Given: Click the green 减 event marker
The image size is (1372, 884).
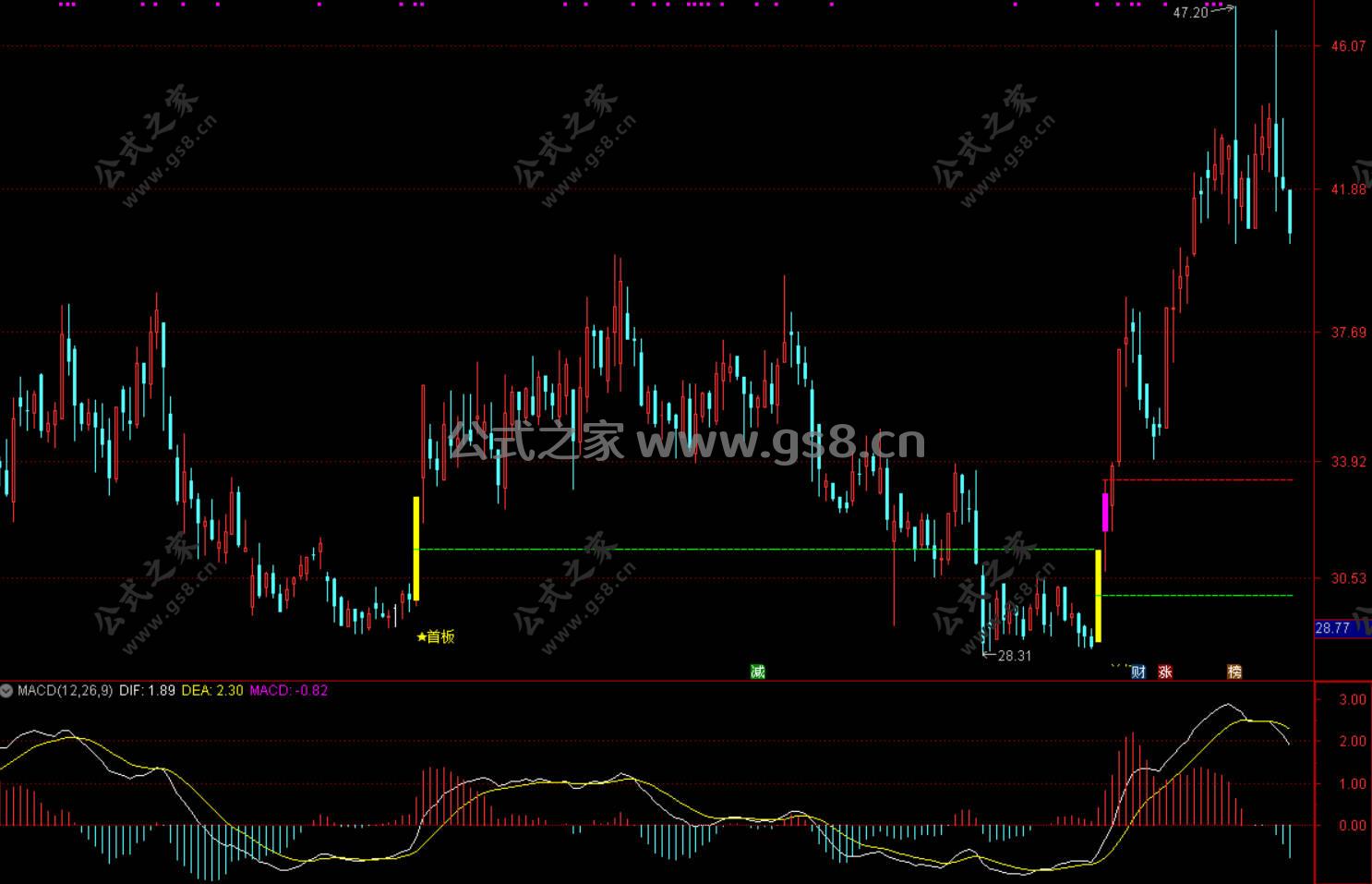Looking at the screenshot, I should [x=758, y=672].
